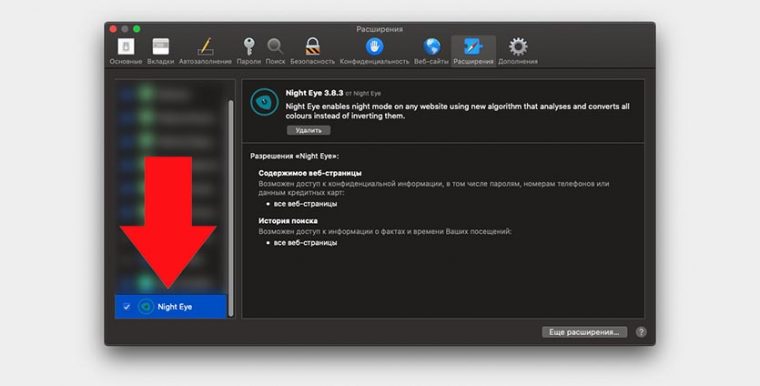760x386 pixels.
Task: Open the Основные preferences pane icon
Action: click(126, 47)
